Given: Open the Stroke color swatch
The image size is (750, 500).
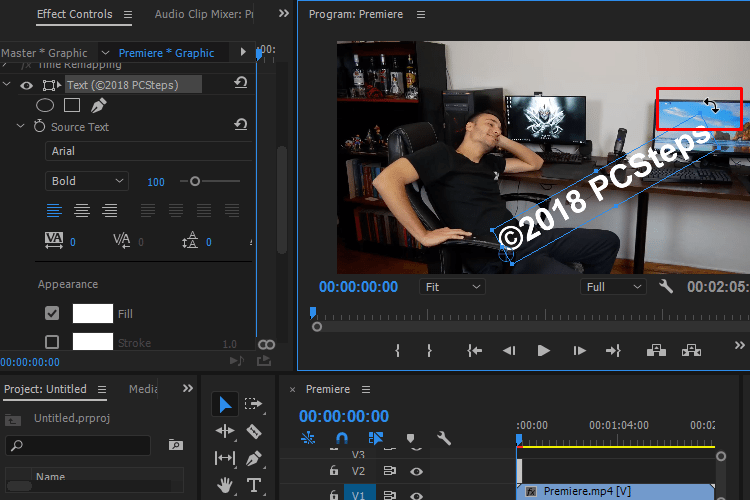Looking at the screenshot, I should click(x=93, y=342).
